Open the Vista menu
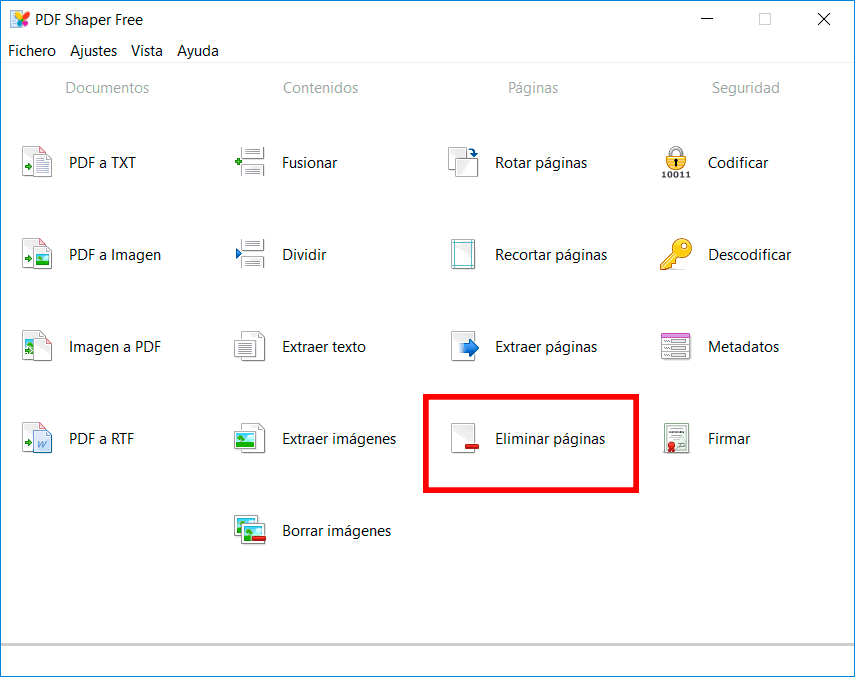This screenshot has height=677, width=855. [147, 51]
